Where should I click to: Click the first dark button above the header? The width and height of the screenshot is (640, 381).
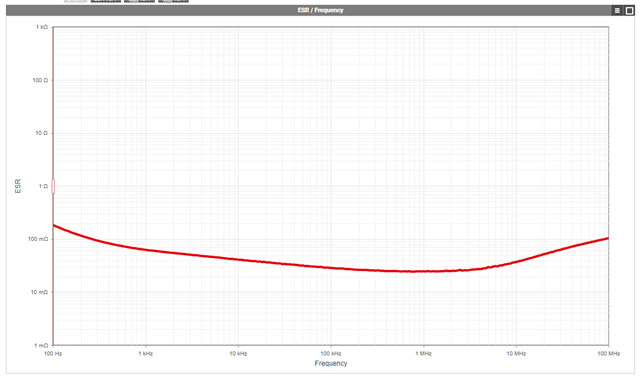[106, 1]
